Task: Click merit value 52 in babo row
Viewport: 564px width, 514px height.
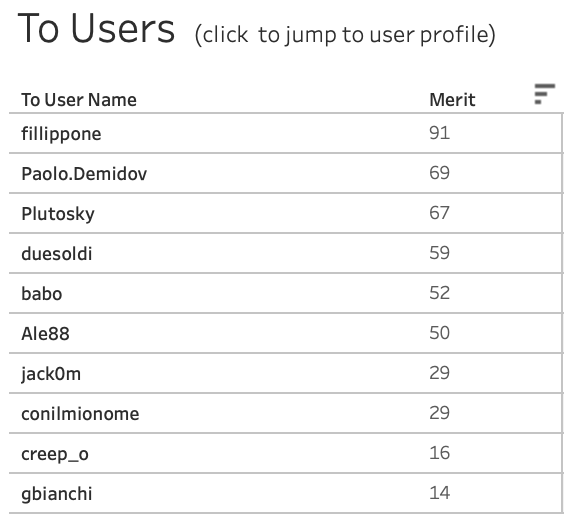Action: click(x=439, y=293)
